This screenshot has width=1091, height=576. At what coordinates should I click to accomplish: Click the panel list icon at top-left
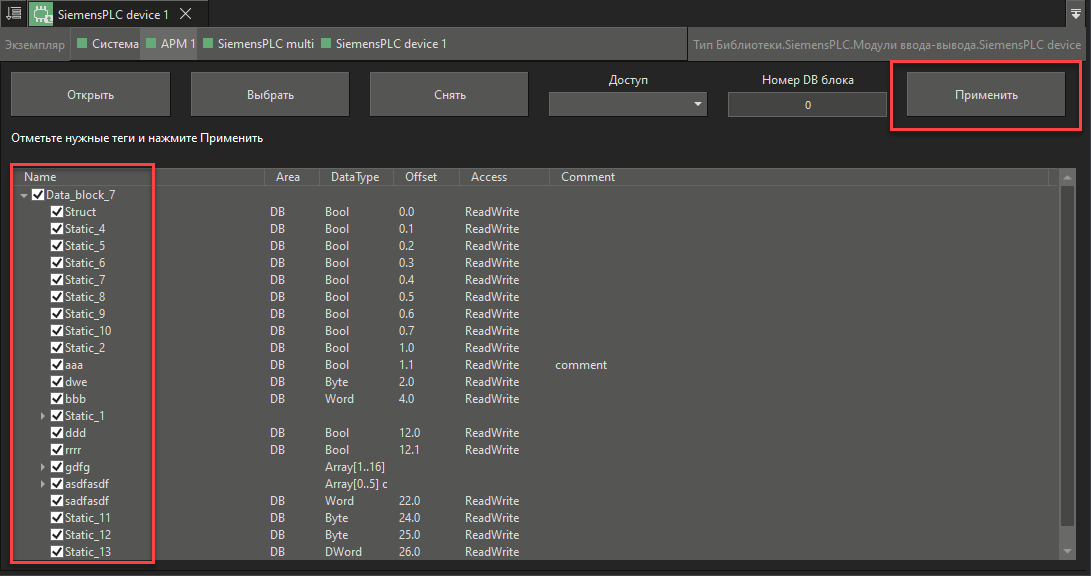click(x=13, y=13)
